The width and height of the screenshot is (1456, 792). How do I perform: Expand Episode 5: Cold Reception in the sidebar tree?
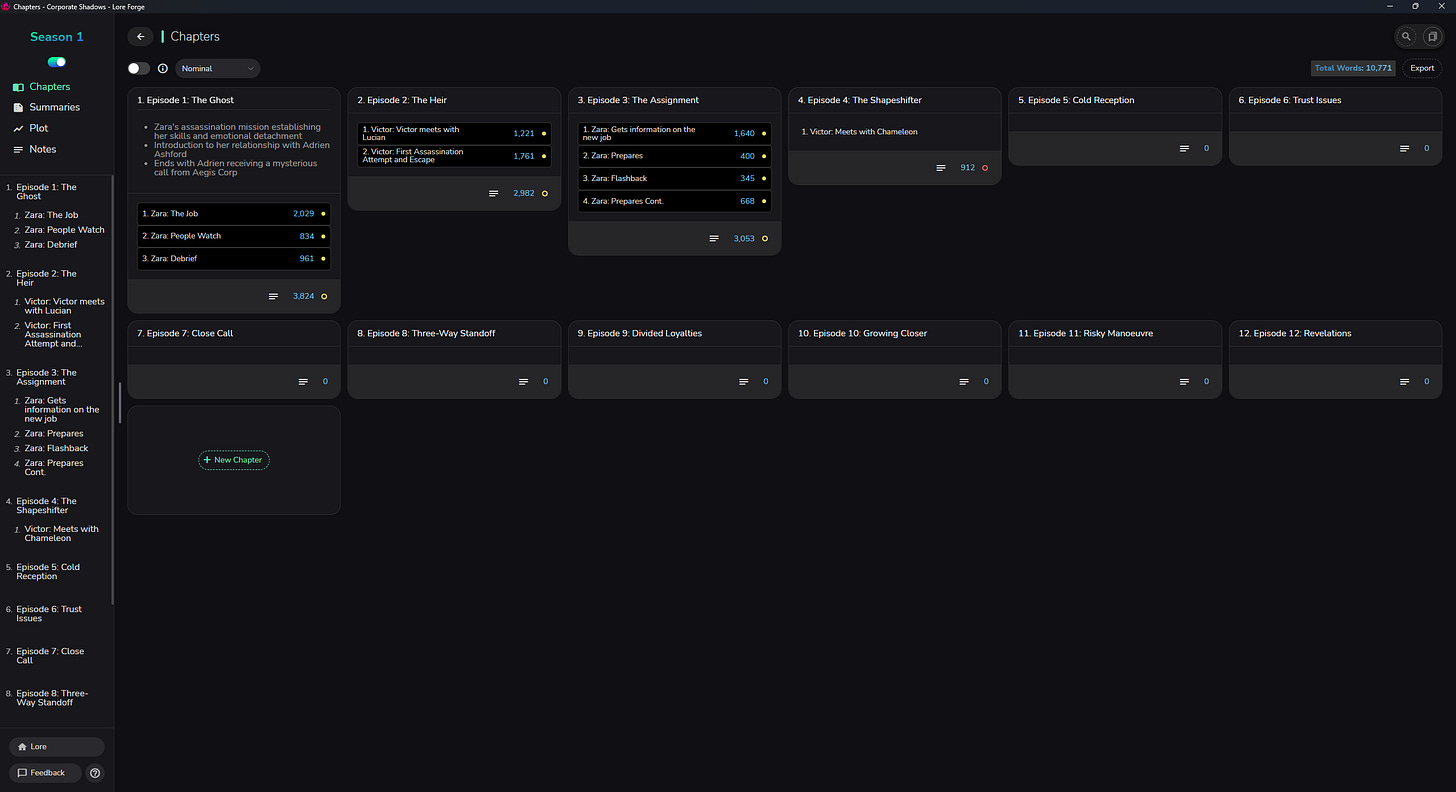[x=50, y=571]
